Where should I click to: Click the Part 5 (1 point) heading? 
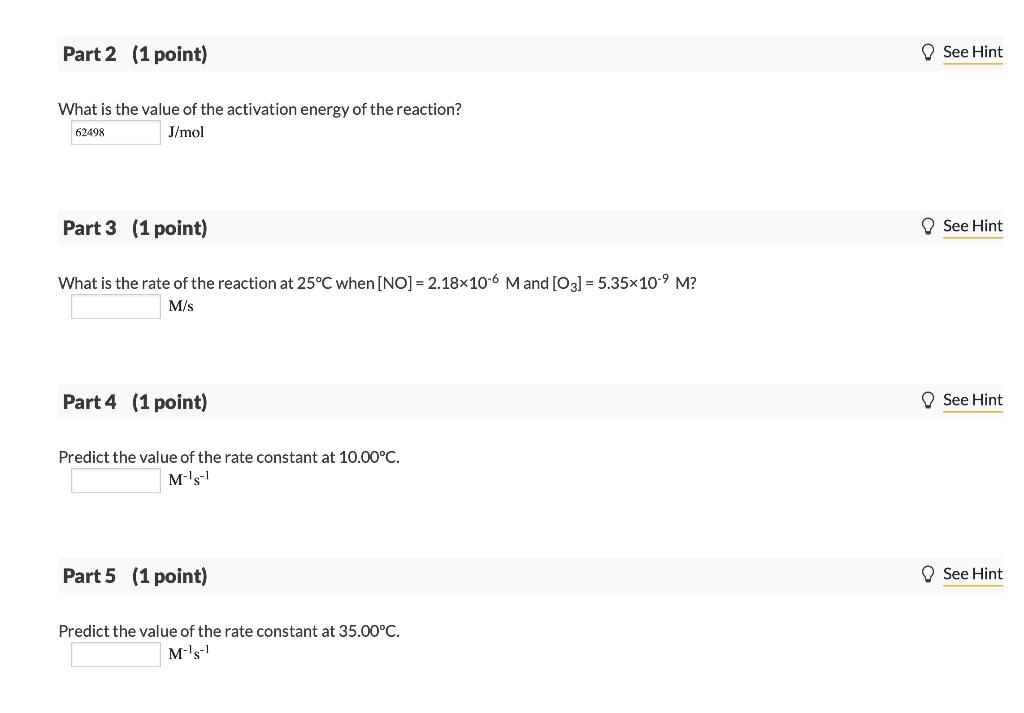click(135, 576)
